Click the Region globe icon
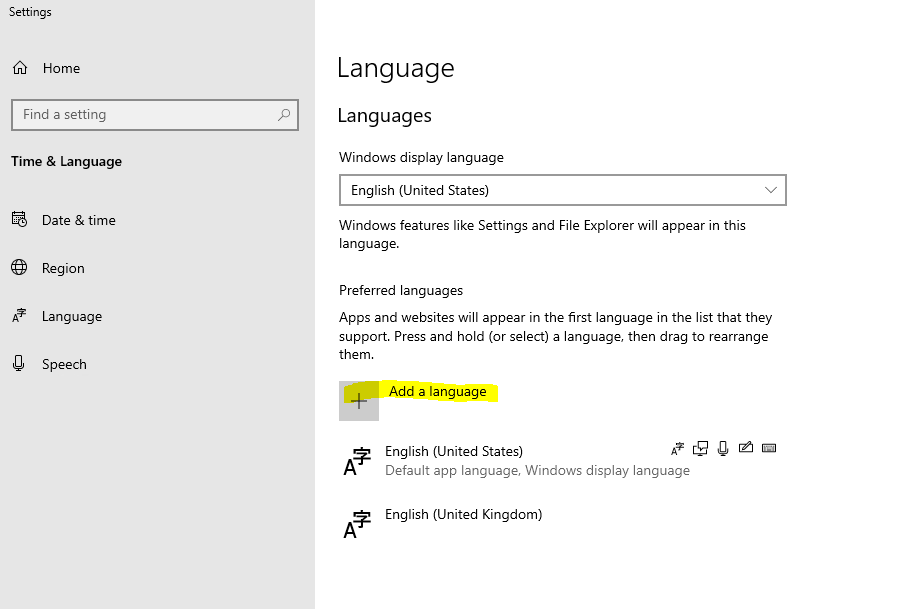The image size is (913, 609). 19,267
